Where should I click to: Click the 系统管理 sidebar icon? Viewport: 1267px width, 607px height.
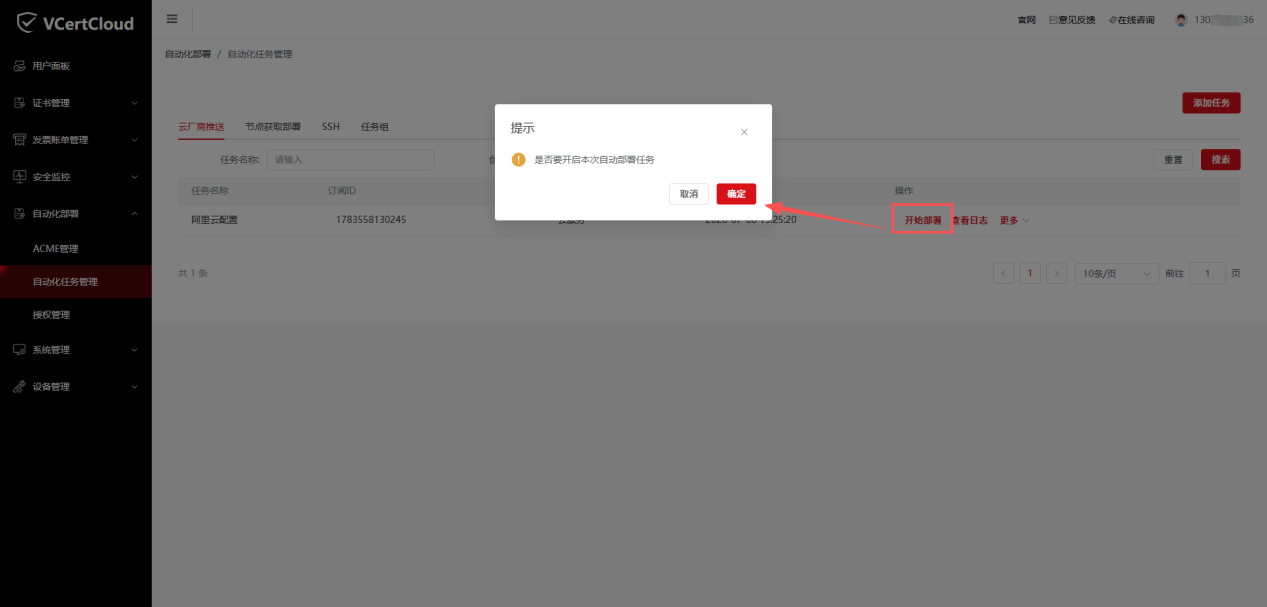click(19, 350)
